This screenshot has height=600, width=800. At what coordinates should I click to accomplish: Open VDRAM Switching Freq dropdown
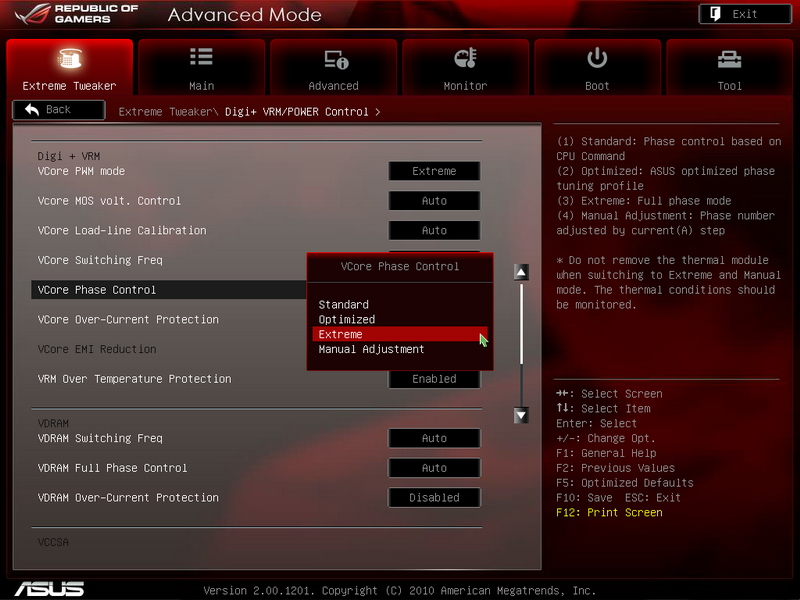pos(434,438)
